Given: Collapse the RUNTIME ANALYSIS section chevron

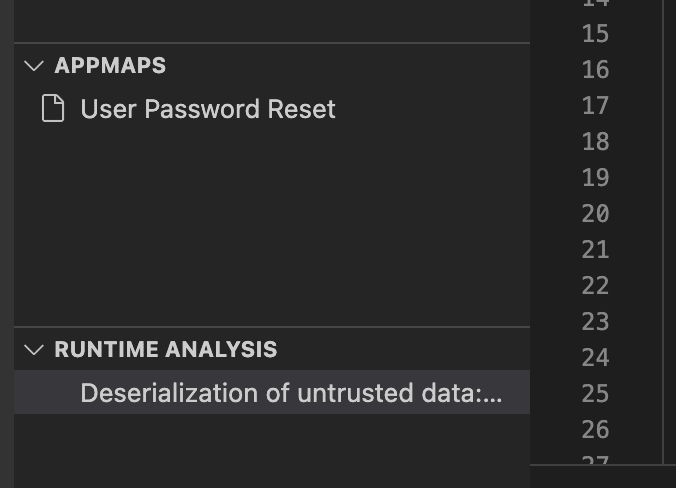Looking at the screenshot, I should tap(34, 349).
